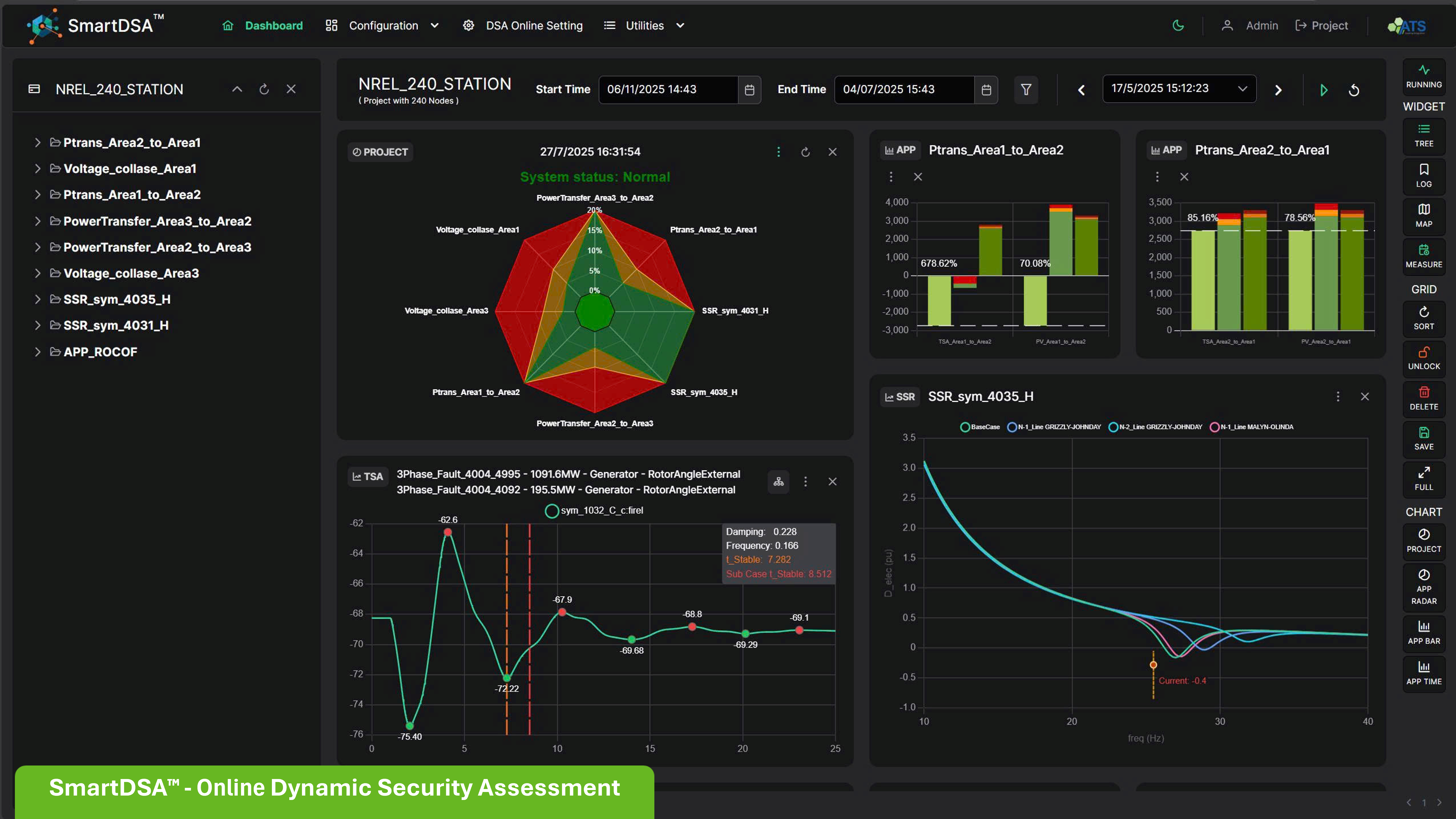
Task: Open the time filter funnel icon
Action: 1025,89
